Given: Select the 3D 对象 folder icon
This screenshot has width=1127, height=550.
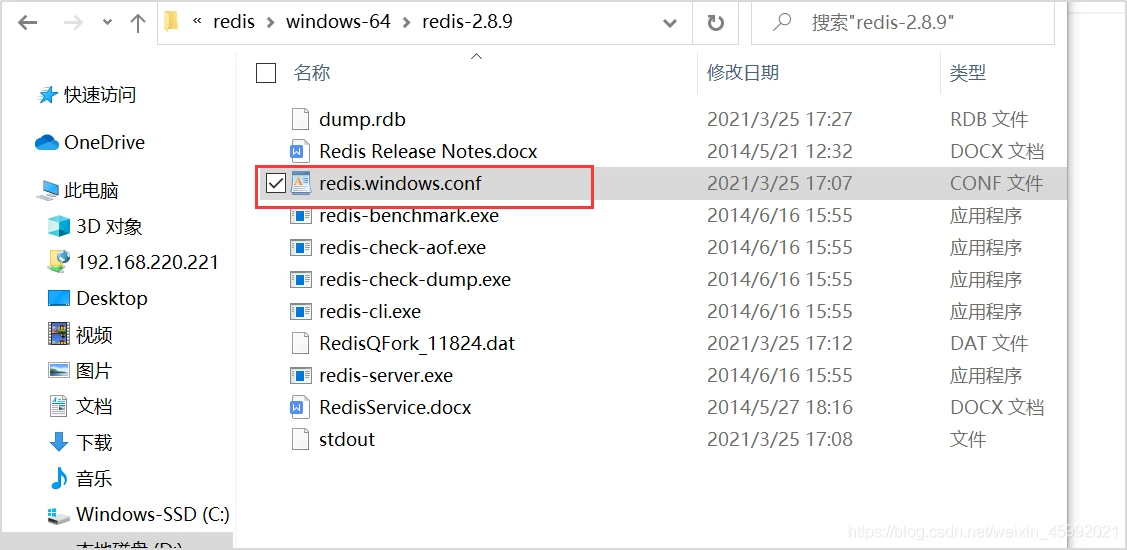Looking at the screenshot, I should pyautogui.click(x=58, y=226).
